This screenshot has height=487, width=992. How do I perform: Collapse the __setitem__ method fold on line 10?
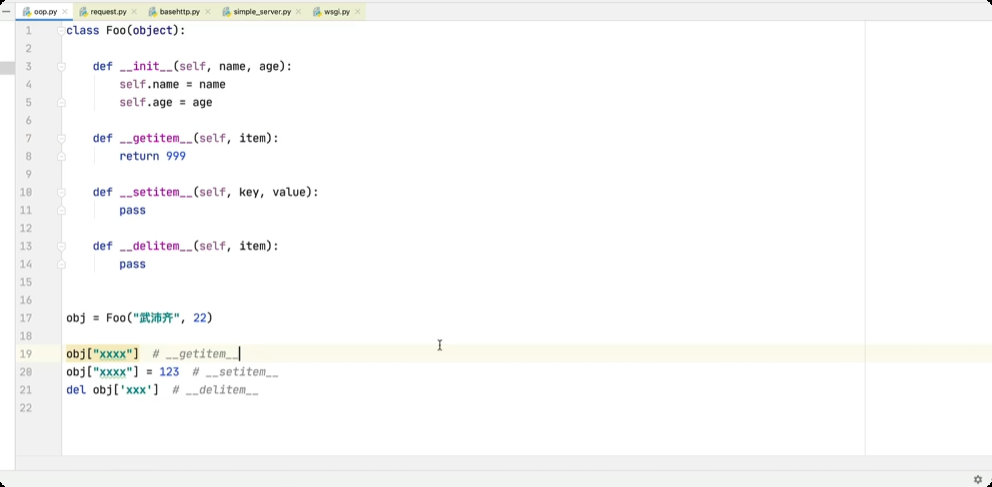click(x=61, y=192)
